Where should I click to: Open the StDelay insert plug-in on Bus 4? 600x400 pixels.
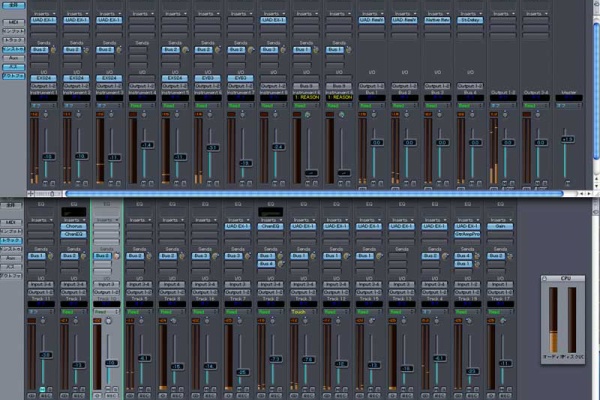click(x=468, y=18)
